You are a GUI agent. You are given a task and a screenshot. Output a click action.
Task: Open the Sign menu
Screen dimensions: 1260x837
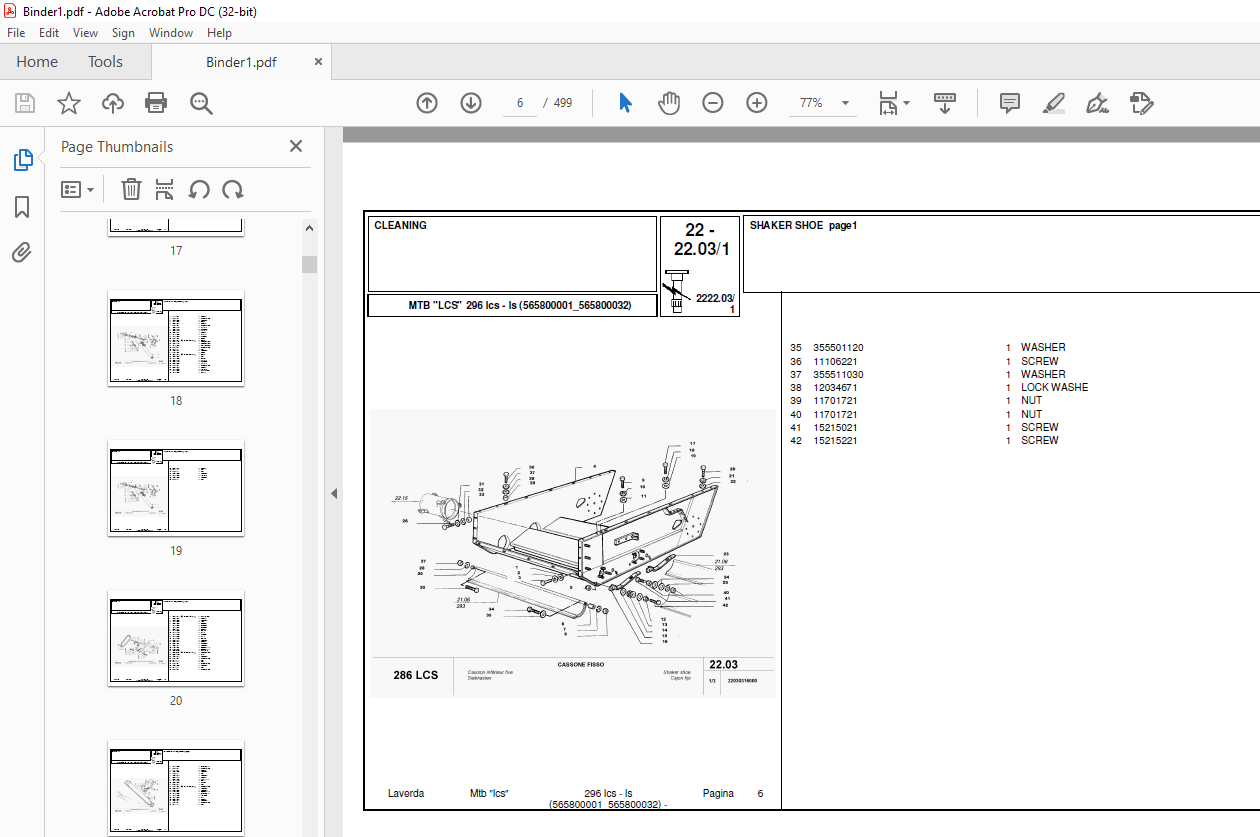[x=123, y=32]
